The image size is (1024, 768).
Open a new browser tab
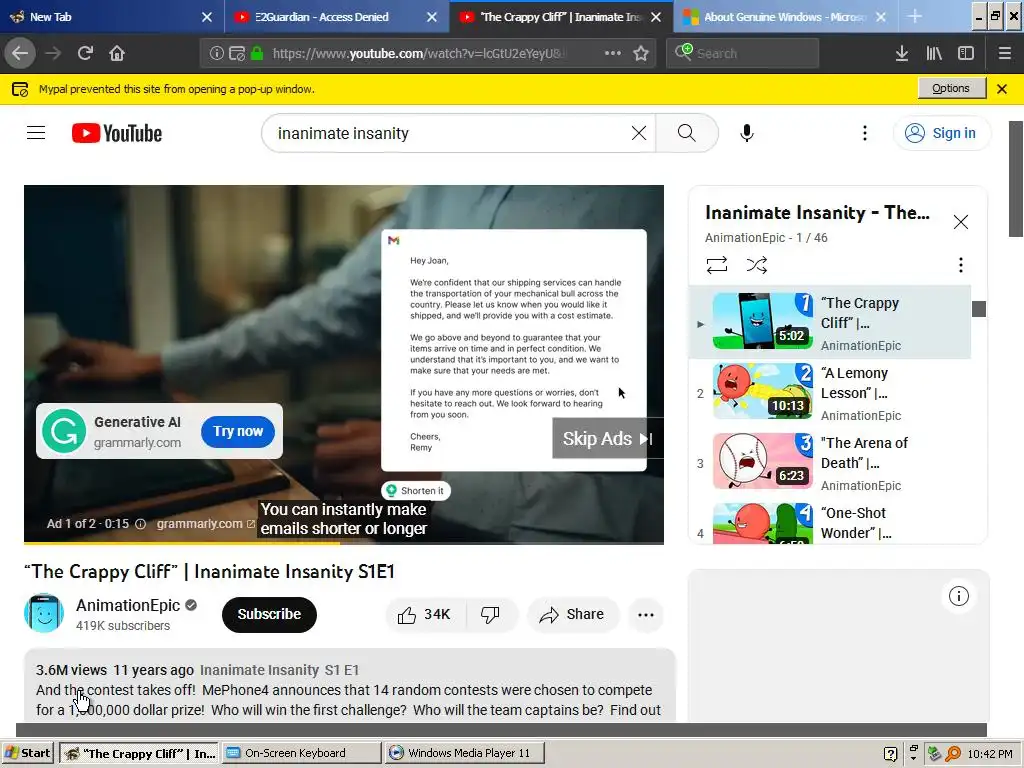click(x=914, y=17)
